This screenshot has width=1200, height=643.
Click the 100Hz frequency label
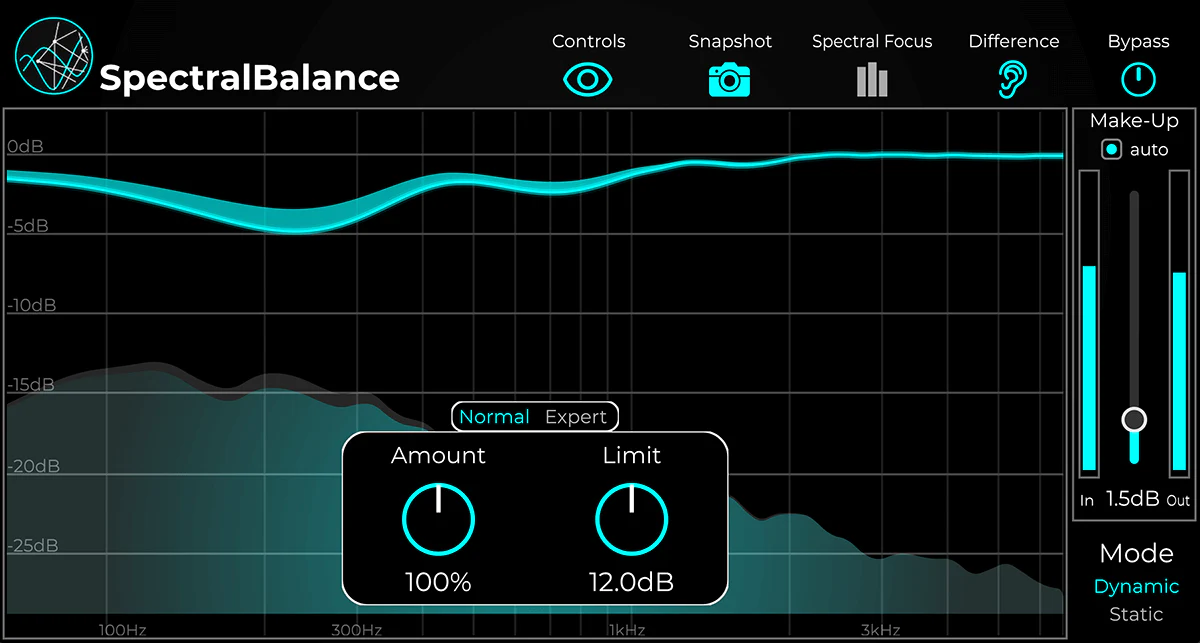coord(122,630)
